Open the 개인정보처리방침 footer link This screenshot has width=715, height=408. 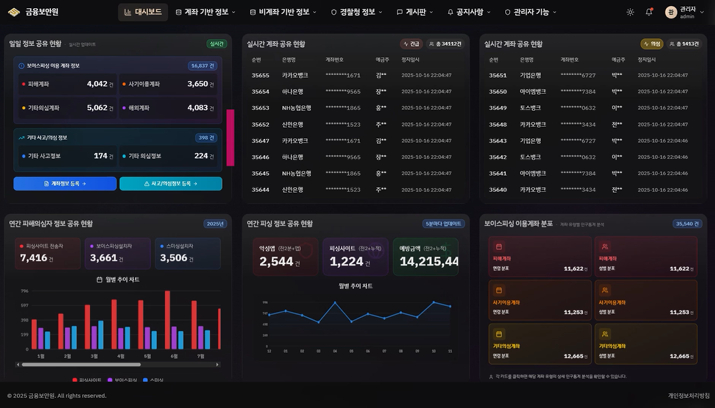click(688, 395)
